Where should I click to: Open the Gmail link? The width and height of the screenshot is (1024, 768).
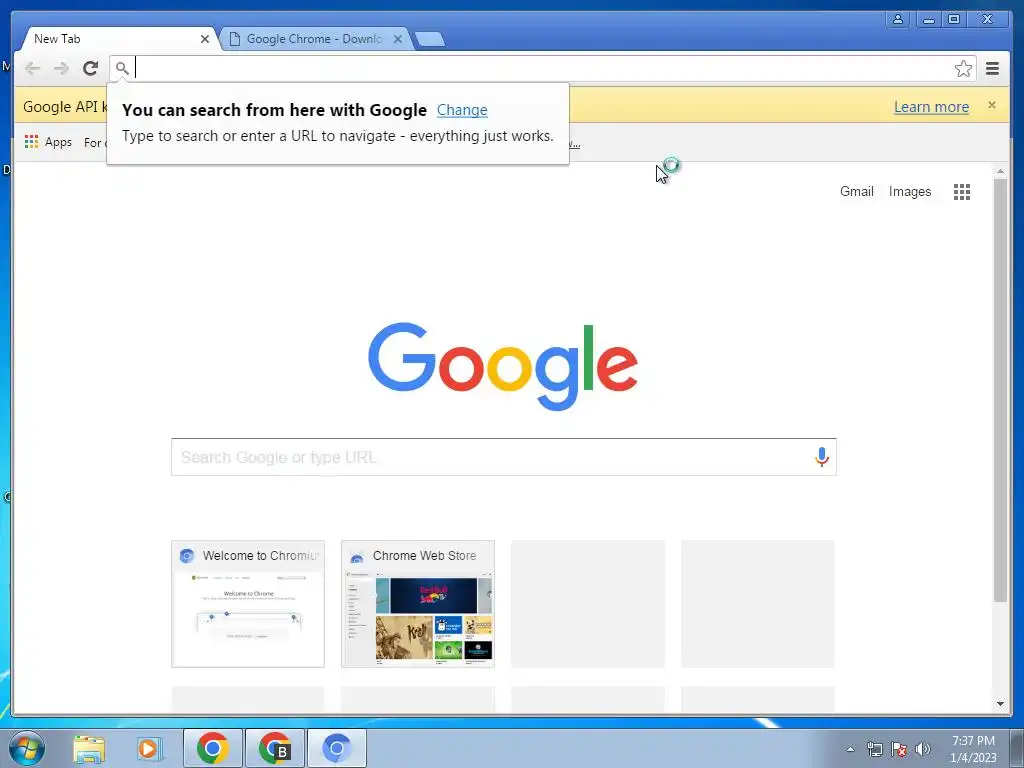(856, 191)
